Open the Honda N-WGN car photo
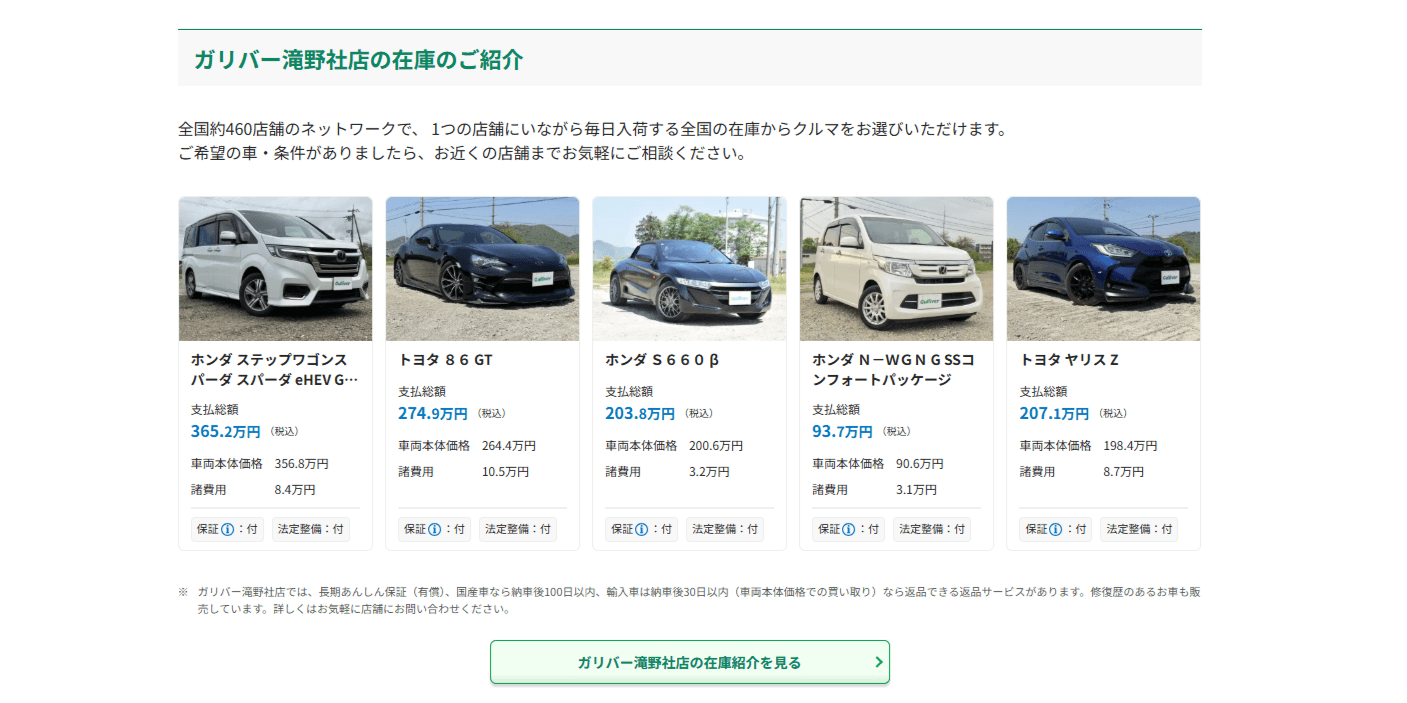This screenshot has width=1407, height=703. click(x=896, y=269)
